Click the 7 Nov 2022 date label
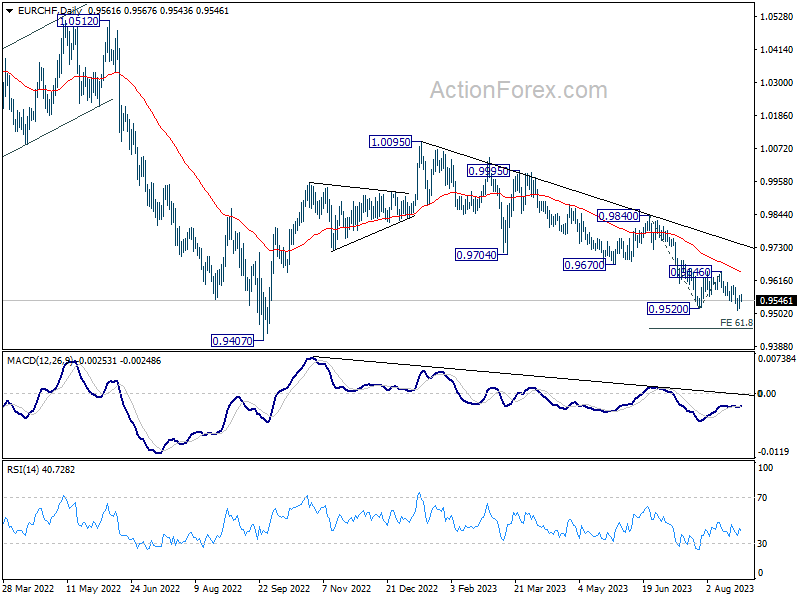Viewport: 800px width, 600px height. [346, 588]
